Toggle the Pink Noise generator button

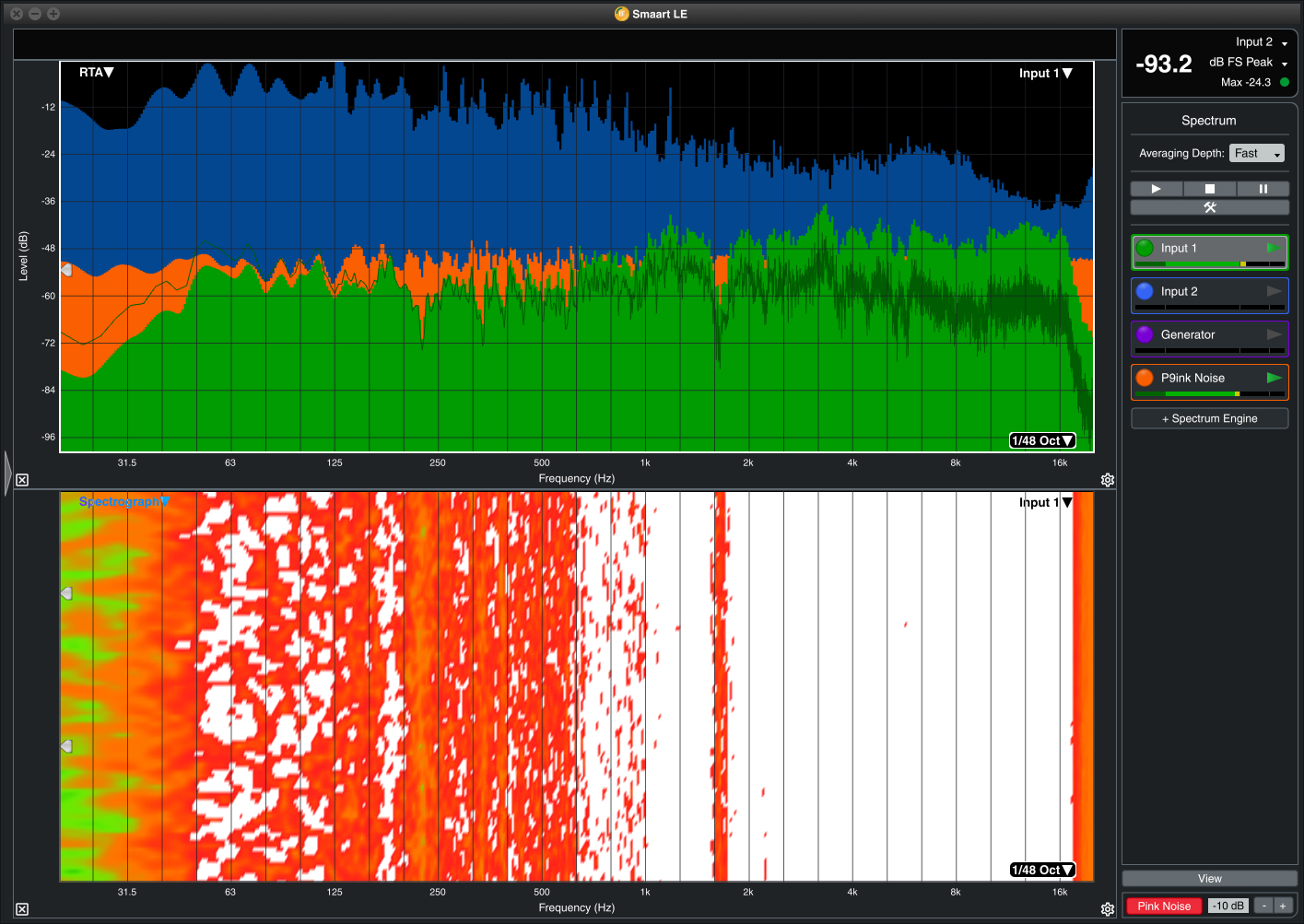click(x=1164, y=906)
